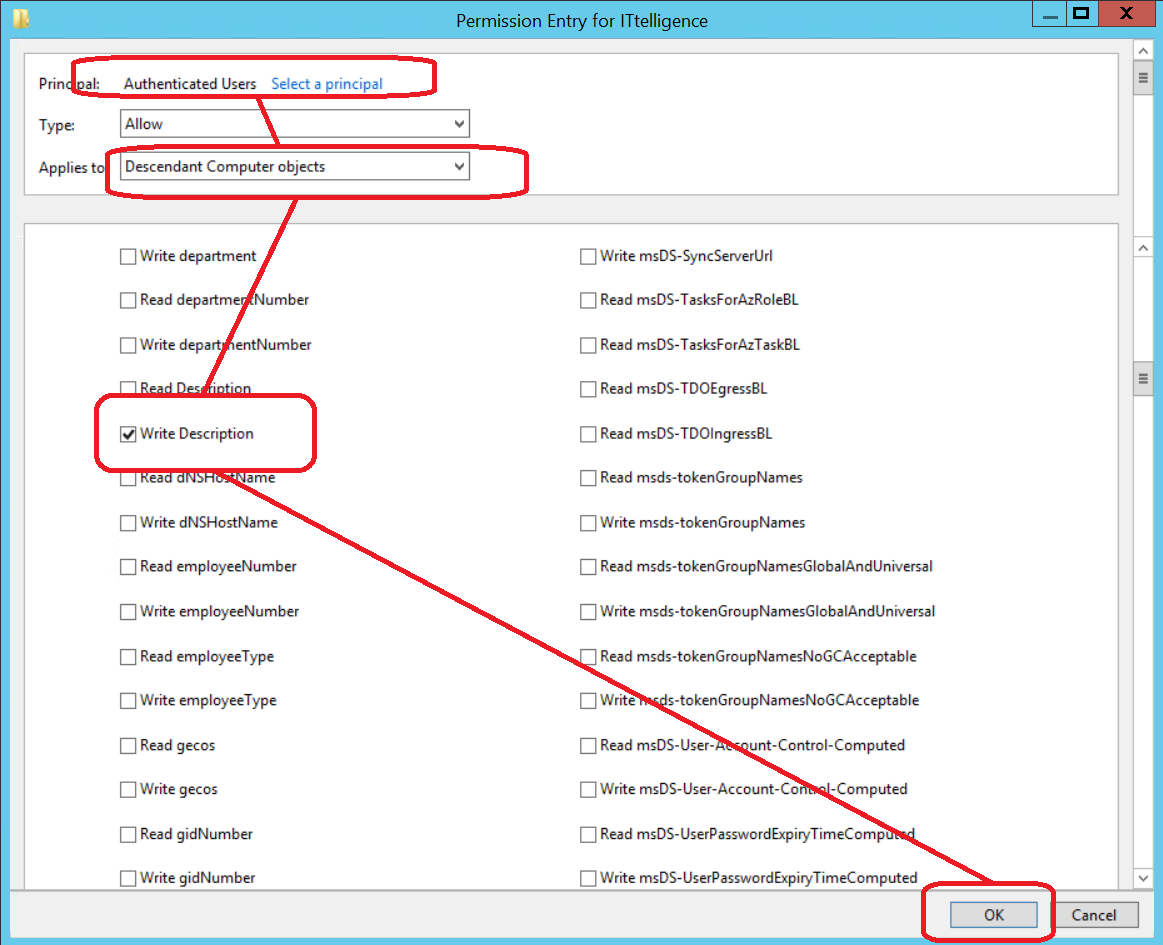
Task: Check Read msDS-TasksForAzRoleBL checkbox
Action: pyautogui.click(x=588, y=300)
